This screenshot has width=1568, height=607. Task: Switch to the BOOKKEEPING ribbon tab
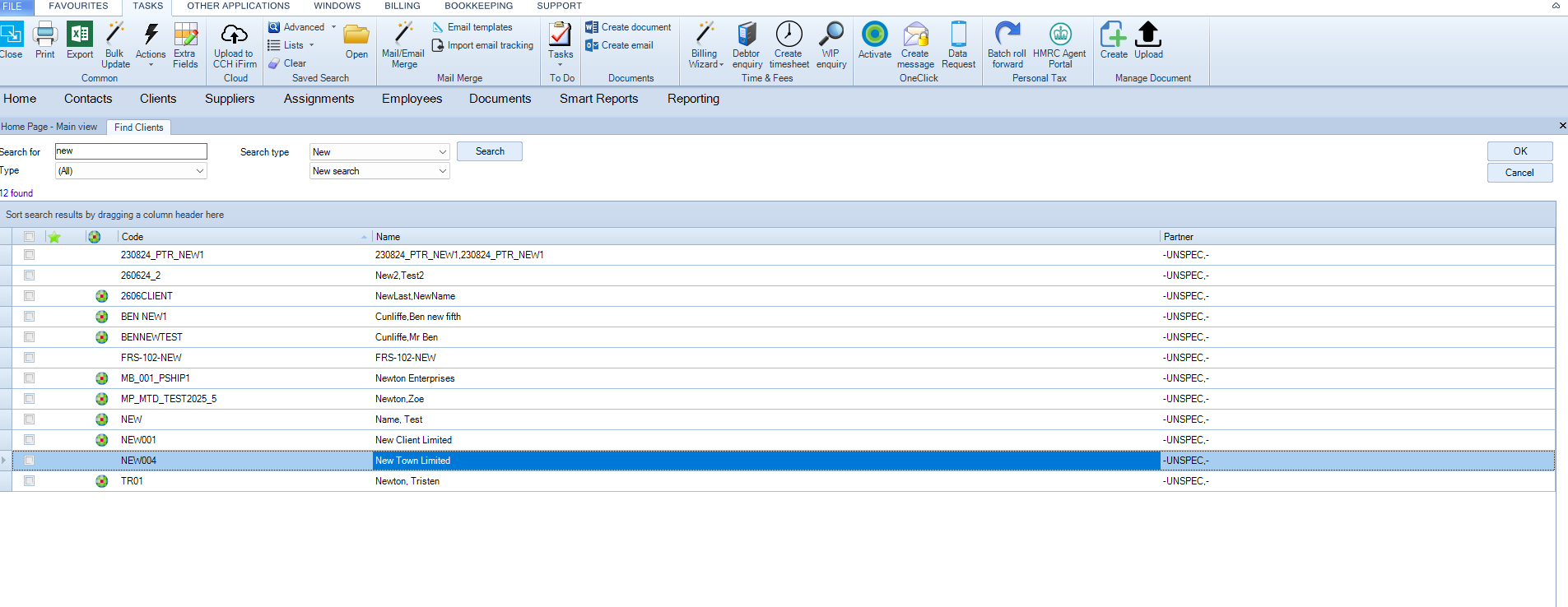478,6
